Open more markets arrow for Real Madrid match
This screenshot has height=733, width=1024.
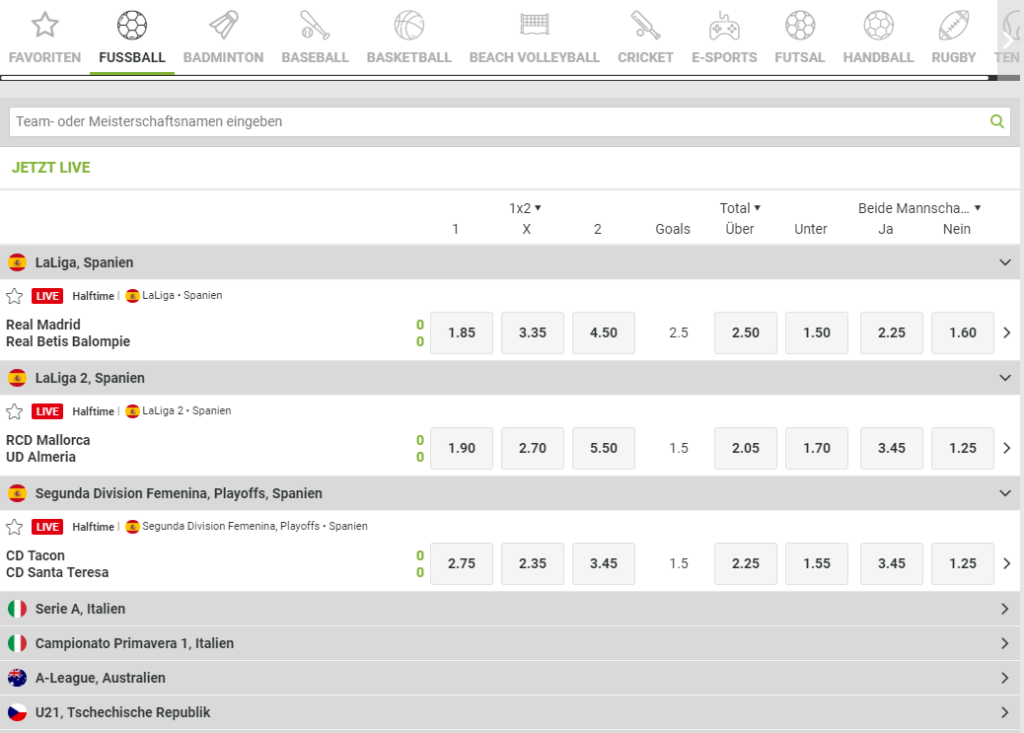pos(1007,333)
